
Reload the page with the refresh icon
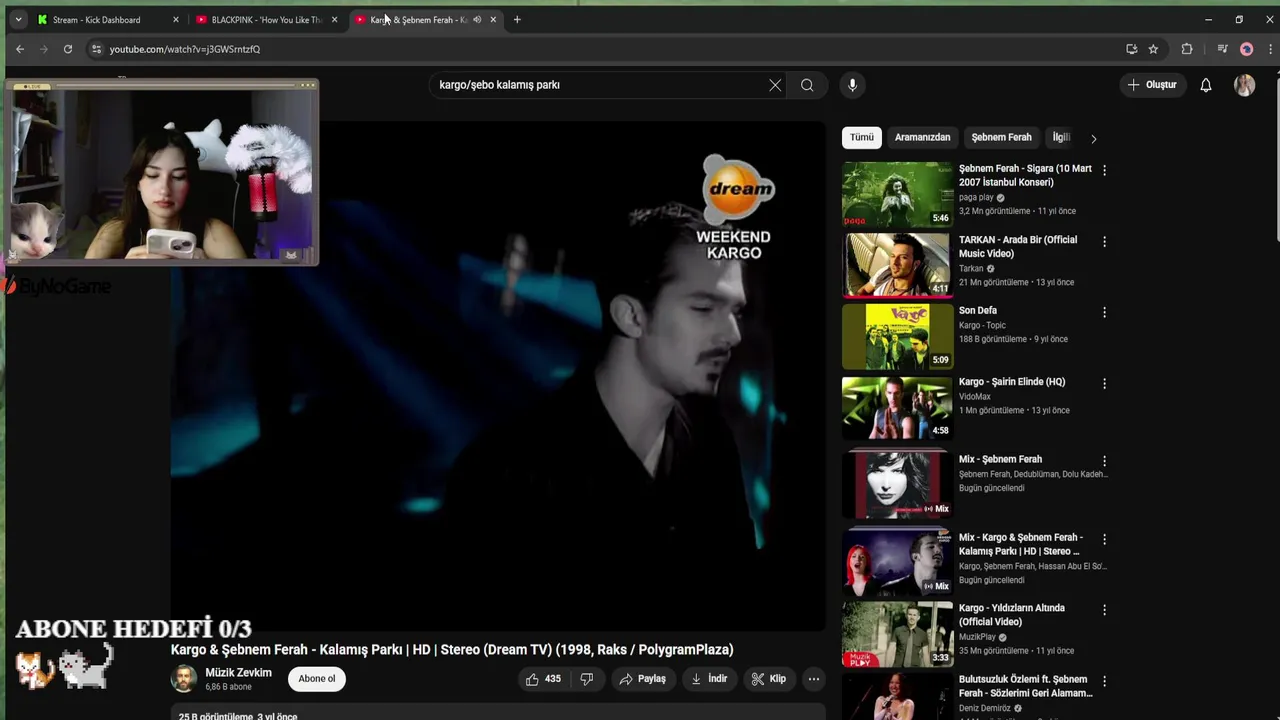(68, 49)
